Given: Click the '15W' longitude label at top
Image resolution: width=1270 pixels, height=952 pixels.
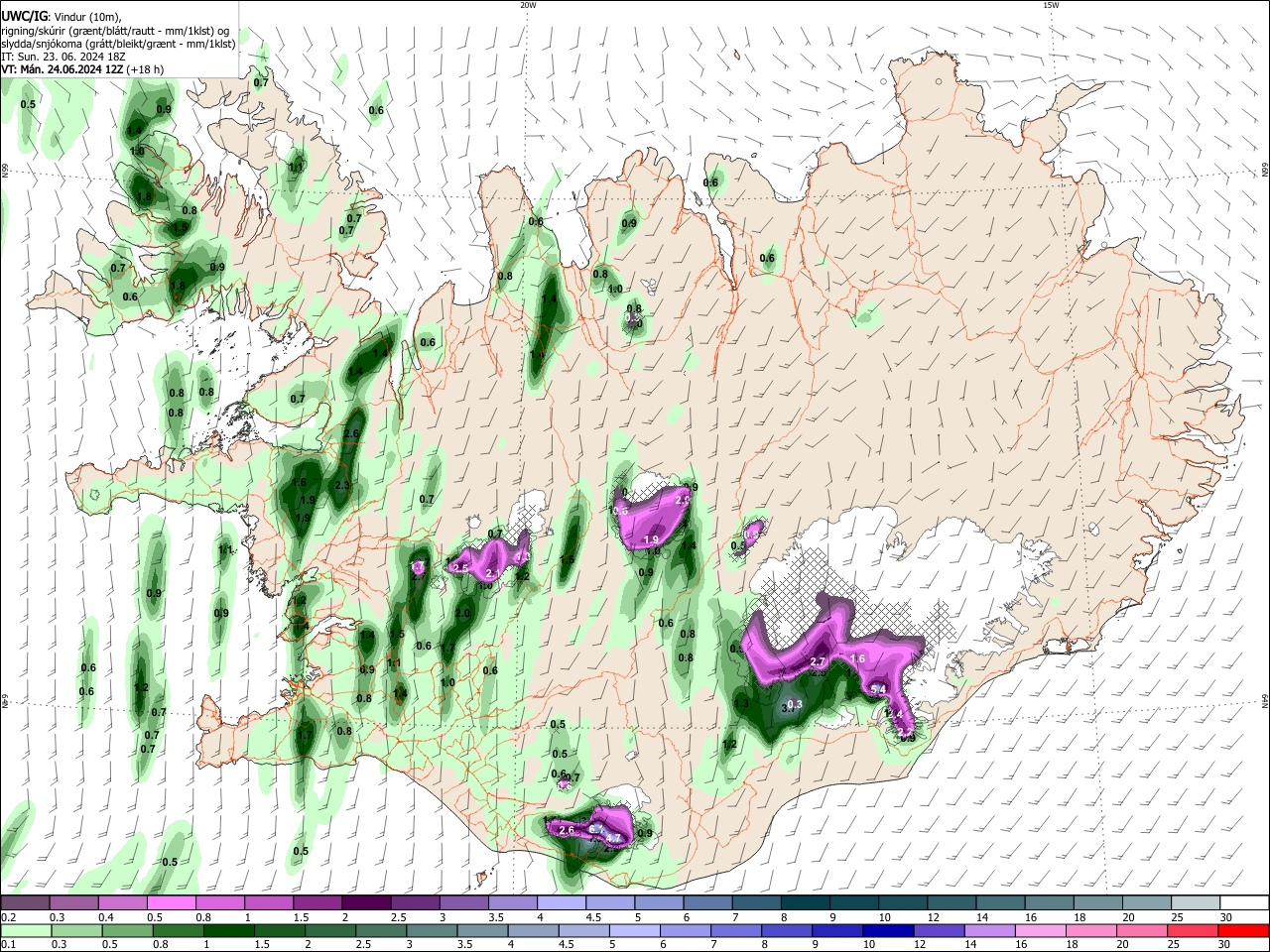Looking at the screenshot, I should pos(1051,5).
